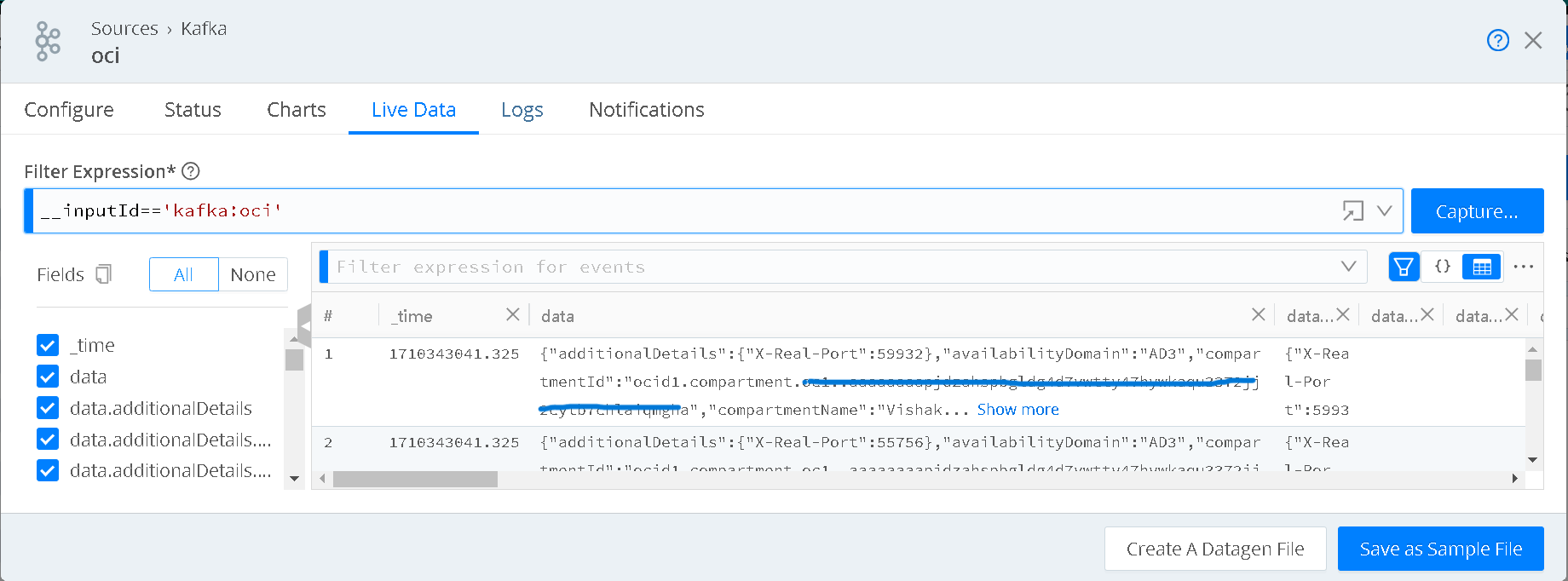The height and width of the screenshot is (581, 1568).
Task: Open the help question mark icon in header
Action: pos(1497,40)
